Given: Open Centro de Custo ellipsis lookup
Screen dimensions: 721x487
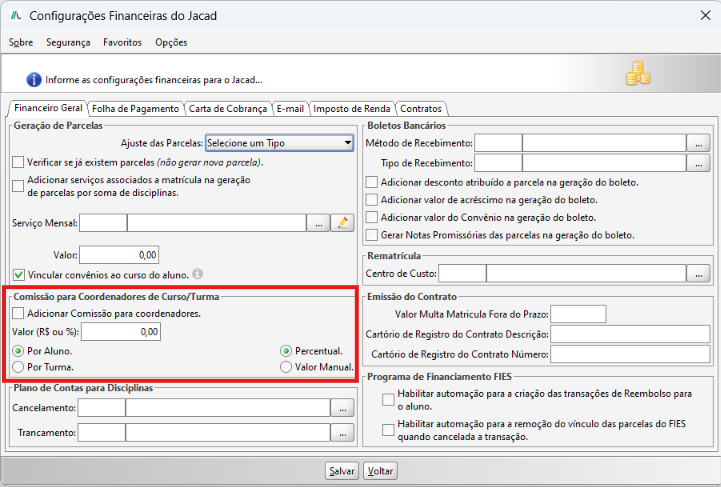Looking at the screenshot, I should (698, 274).
